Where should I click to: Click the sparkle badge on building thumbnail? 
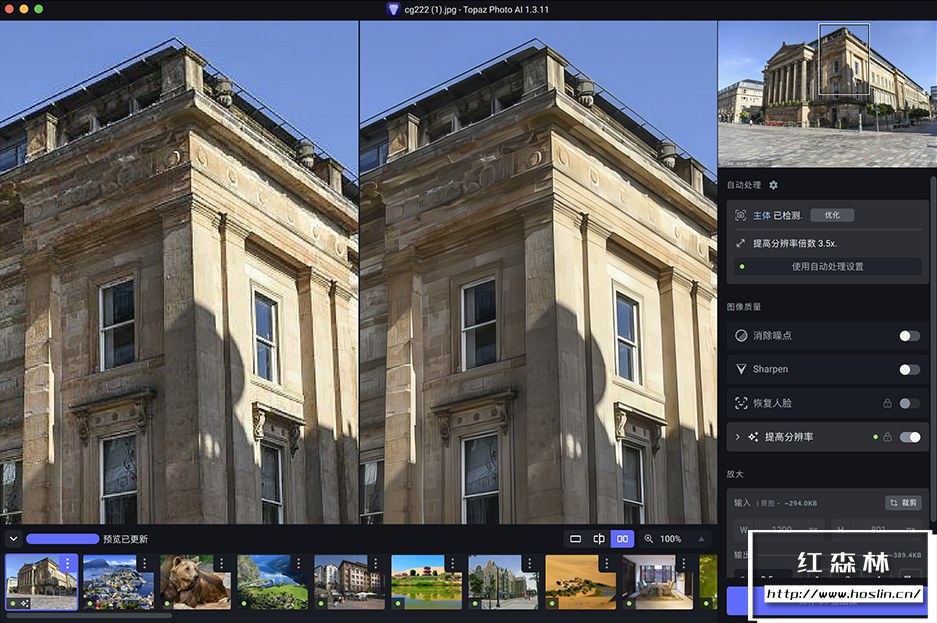click(x=25, y=604)
